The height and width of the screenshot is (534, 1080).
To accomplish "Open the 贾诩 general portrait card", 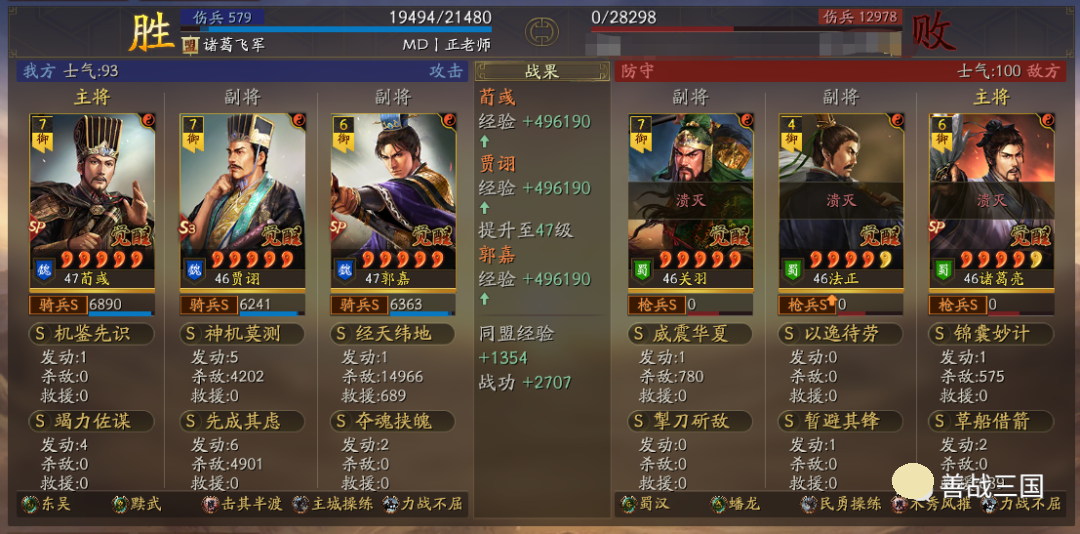I will pos(242,201).
